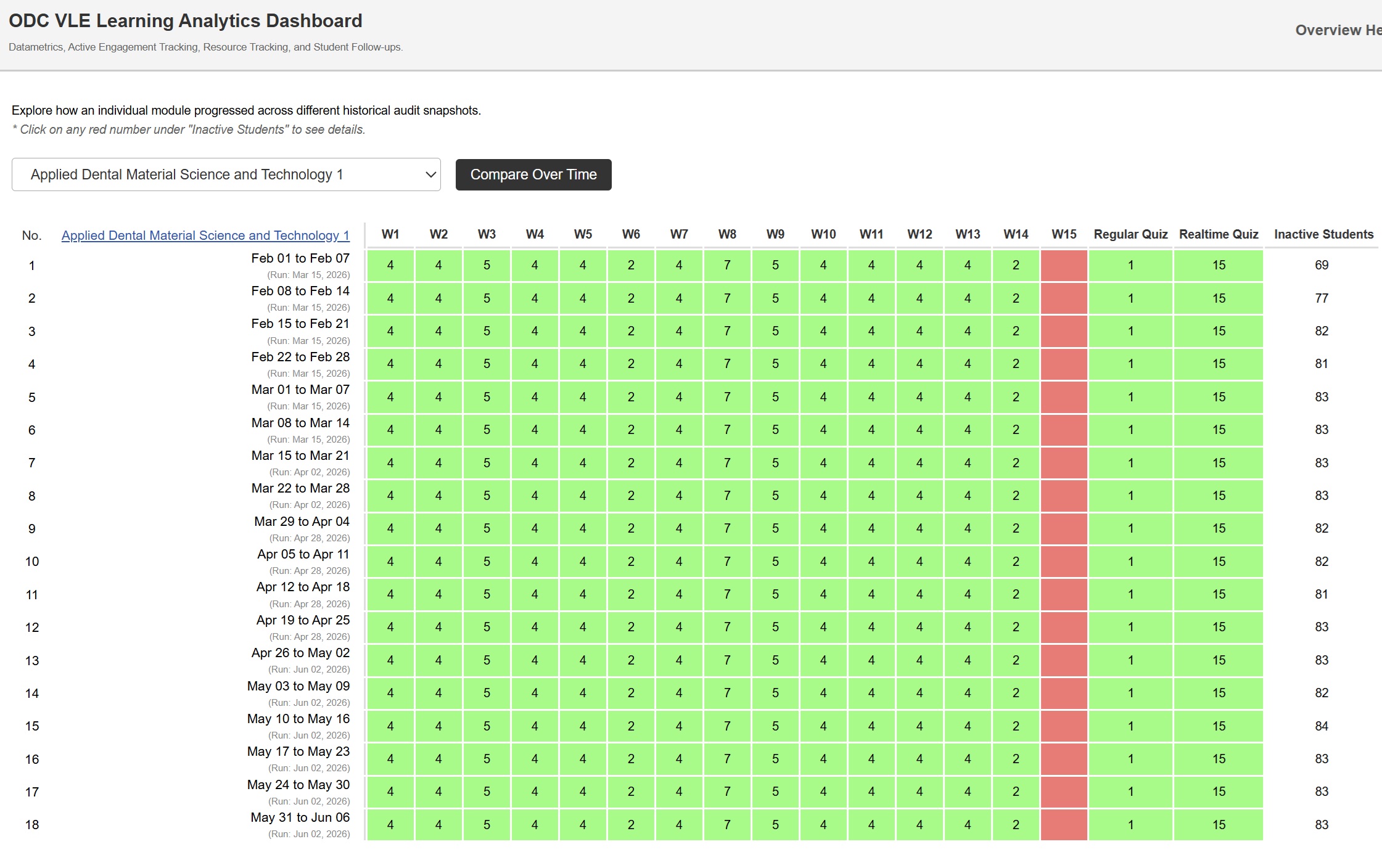
Task: Select the Mar 08 to Mar 14 row label
Action: [300, 423]
